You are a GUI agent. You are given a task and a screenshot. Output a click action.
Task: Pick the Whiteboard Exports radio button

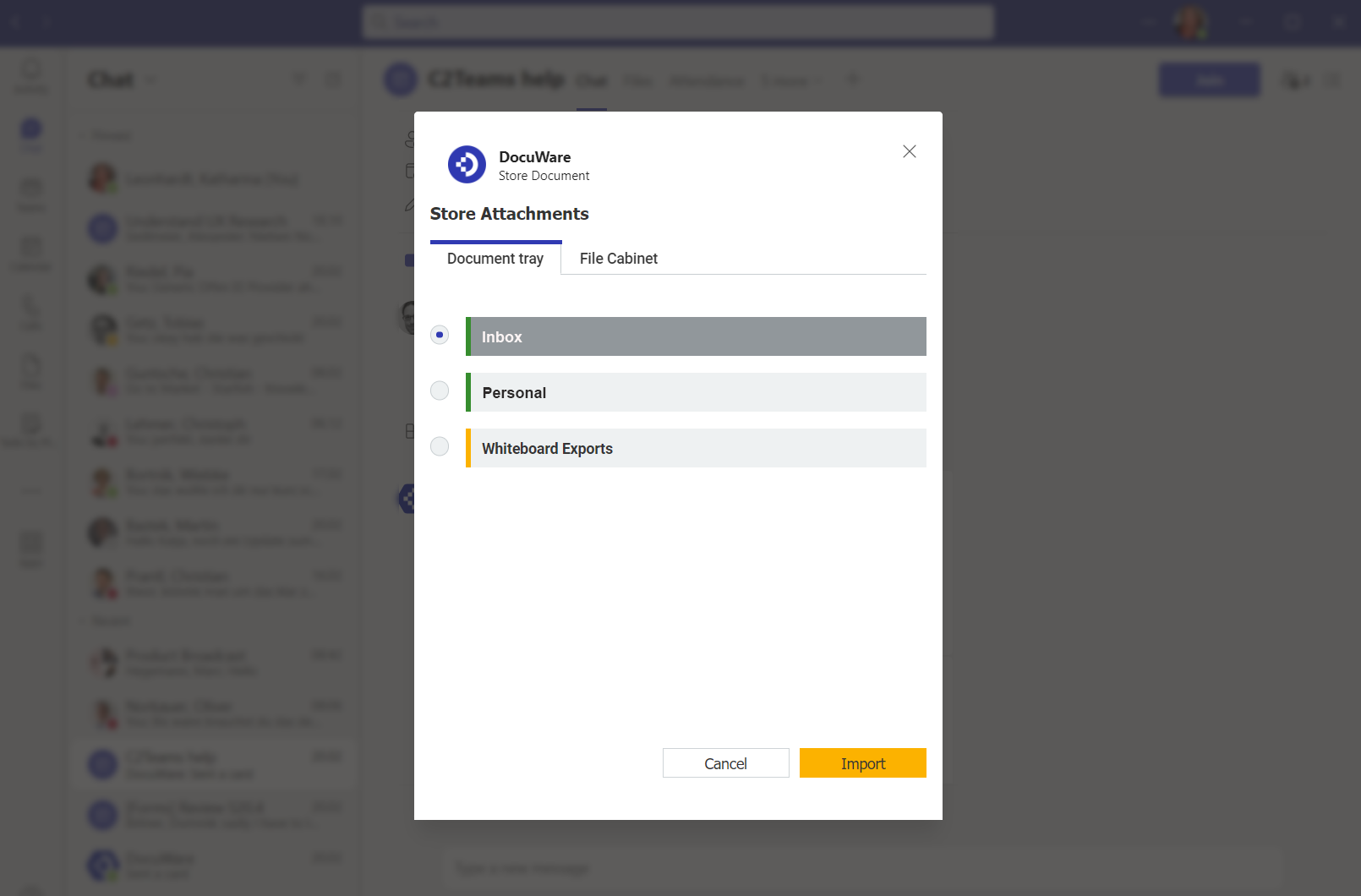point(440,446)
